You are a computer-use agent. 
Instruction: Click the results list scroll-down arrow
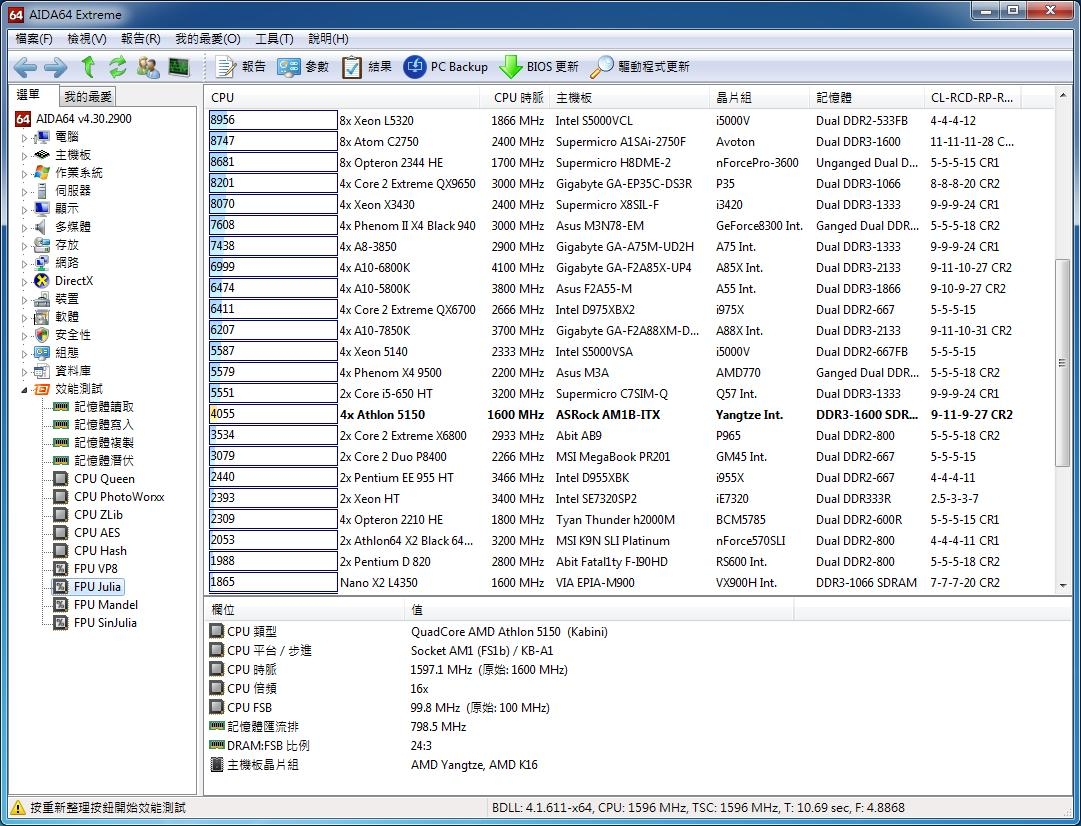[1062, 585]
